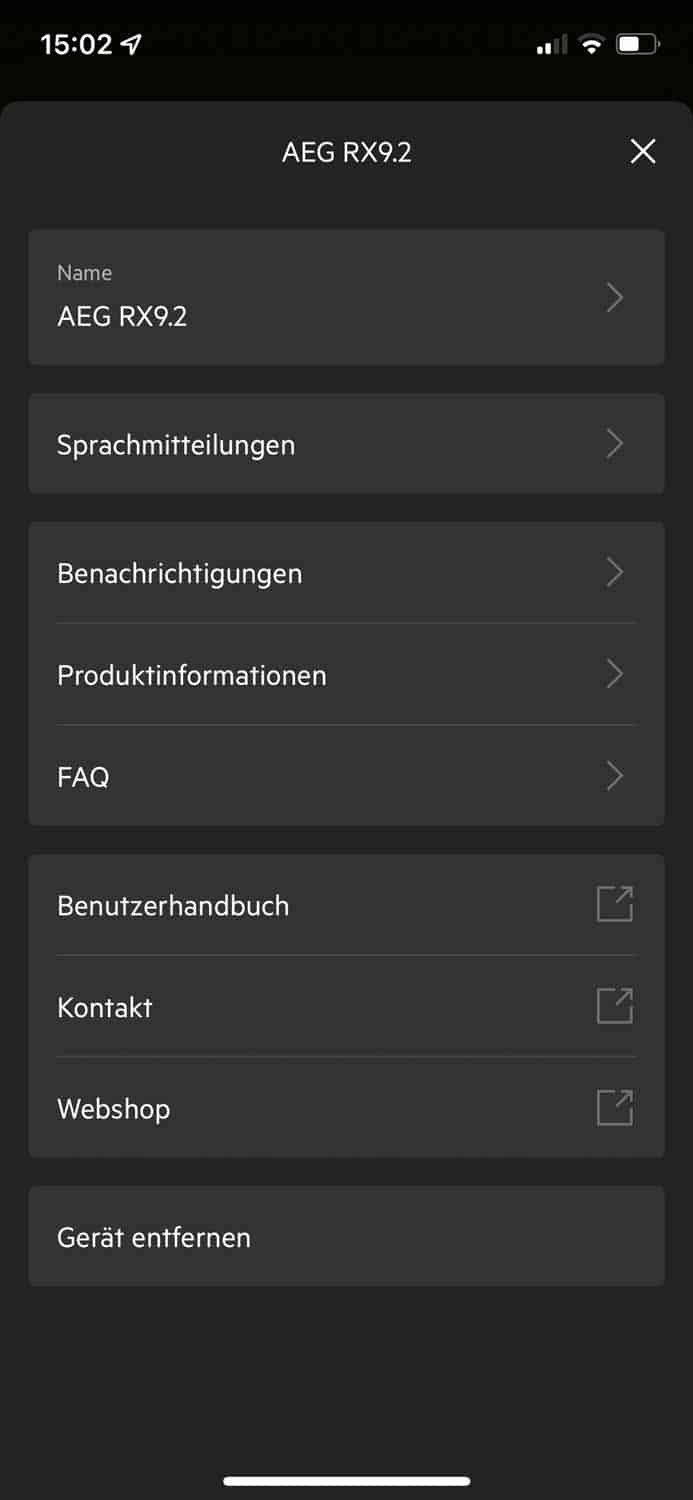The width and height of the screenshot is (693, 1500).
Task: Select the Benachrichtigungen menu item
Action: [x=180, y=573]
